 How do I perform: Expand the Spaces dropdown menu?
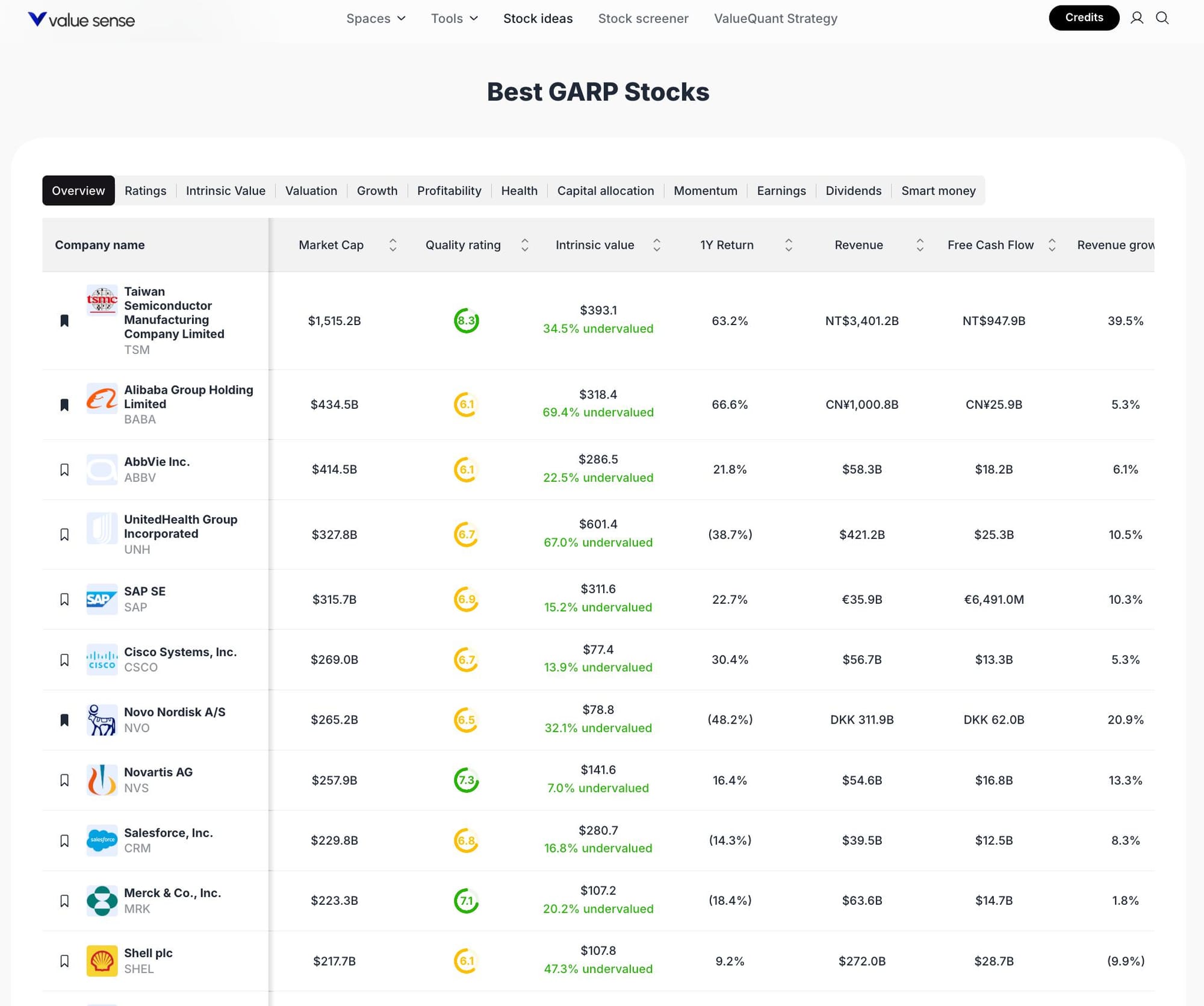point(376,19)
